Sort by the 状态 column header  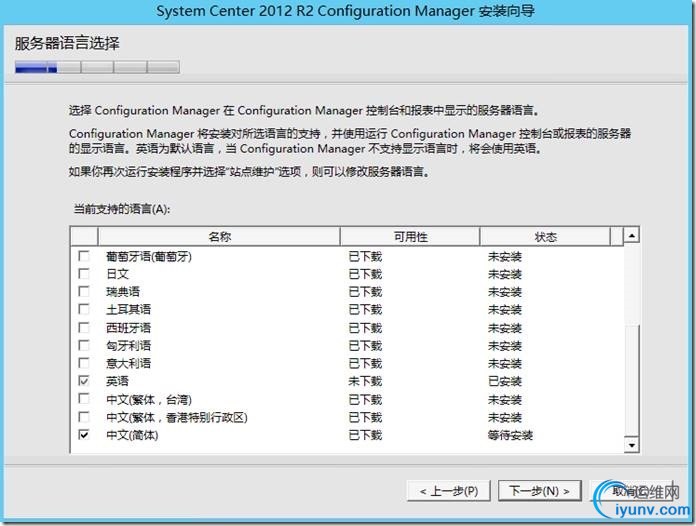(x=545, y=237)
